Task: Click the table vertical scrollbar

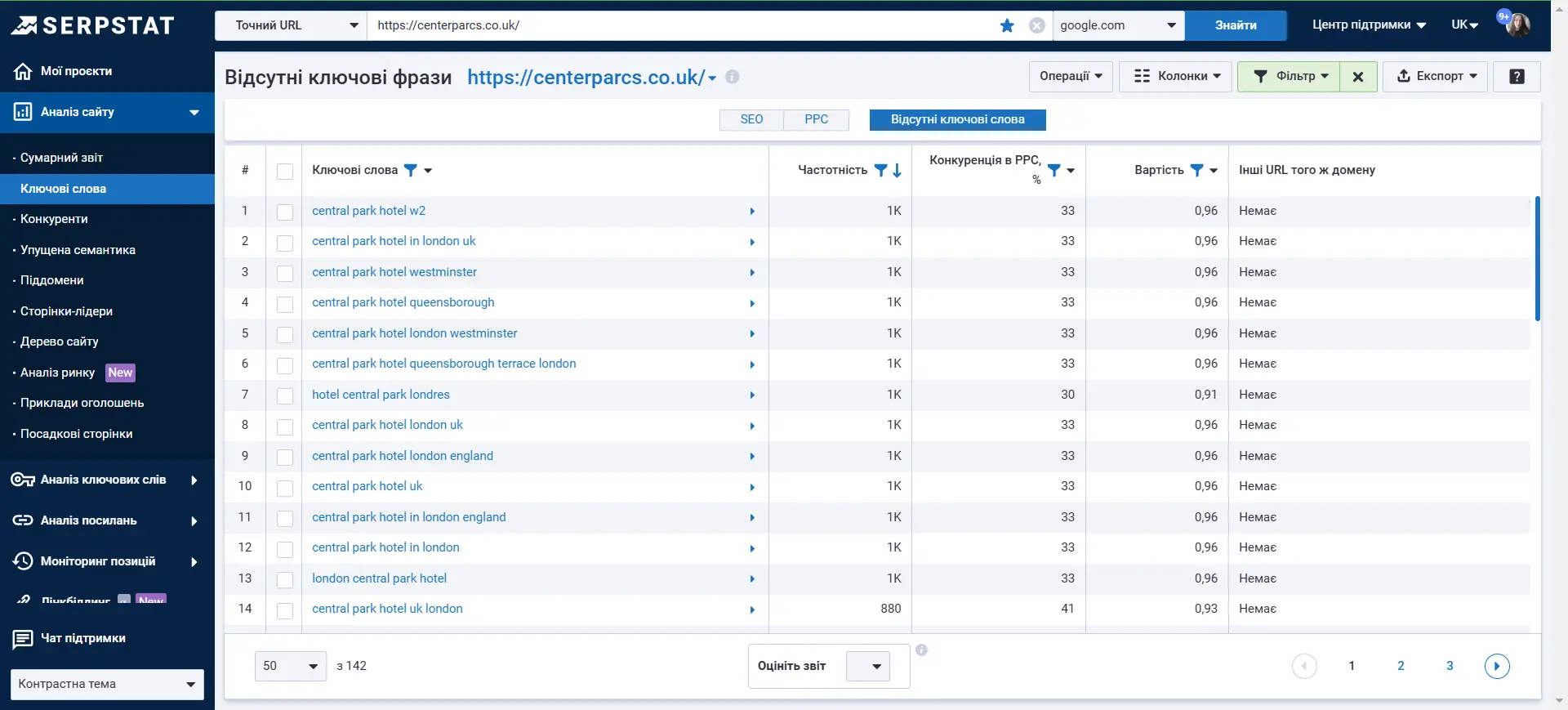Action: (1537, 258)
